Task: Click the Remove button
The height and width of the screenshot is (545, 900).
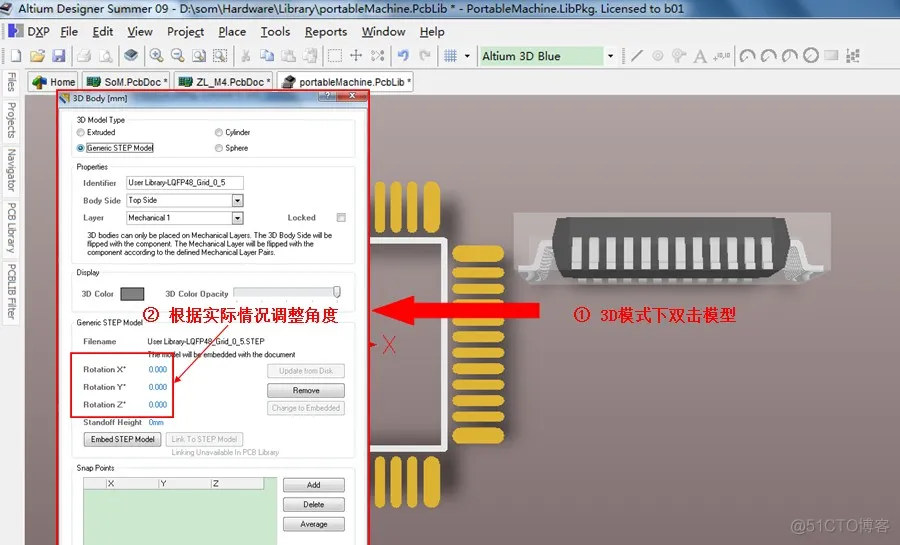Action: [306, 391]
